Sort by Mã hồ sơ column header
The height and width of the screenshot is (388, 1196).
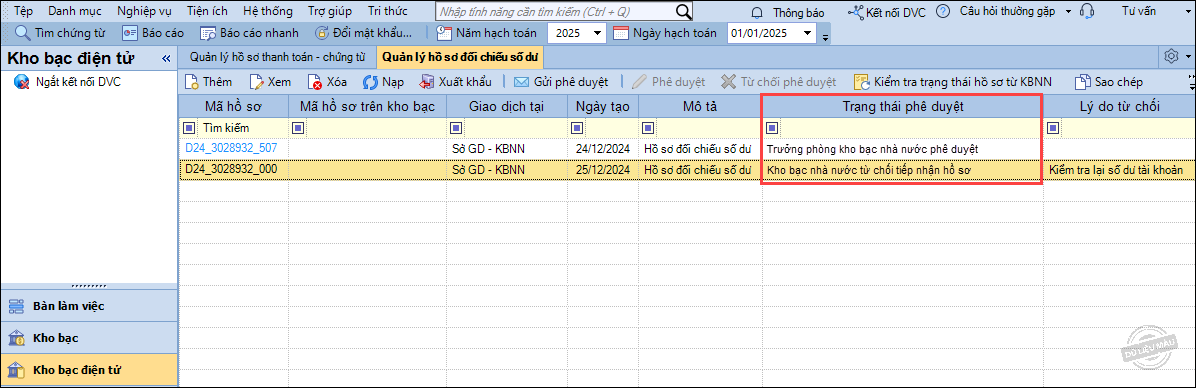233,107
